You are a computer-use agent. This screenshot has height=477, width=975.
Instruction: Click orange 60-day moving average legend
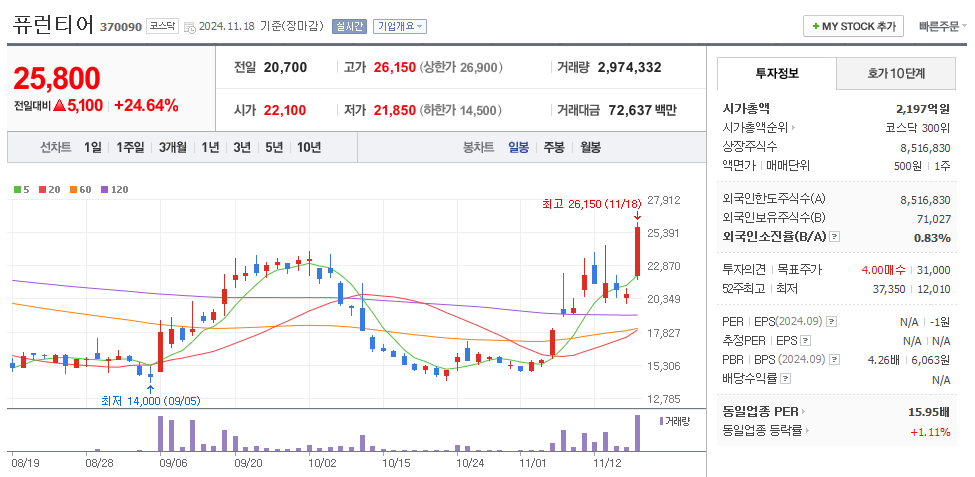81,190
